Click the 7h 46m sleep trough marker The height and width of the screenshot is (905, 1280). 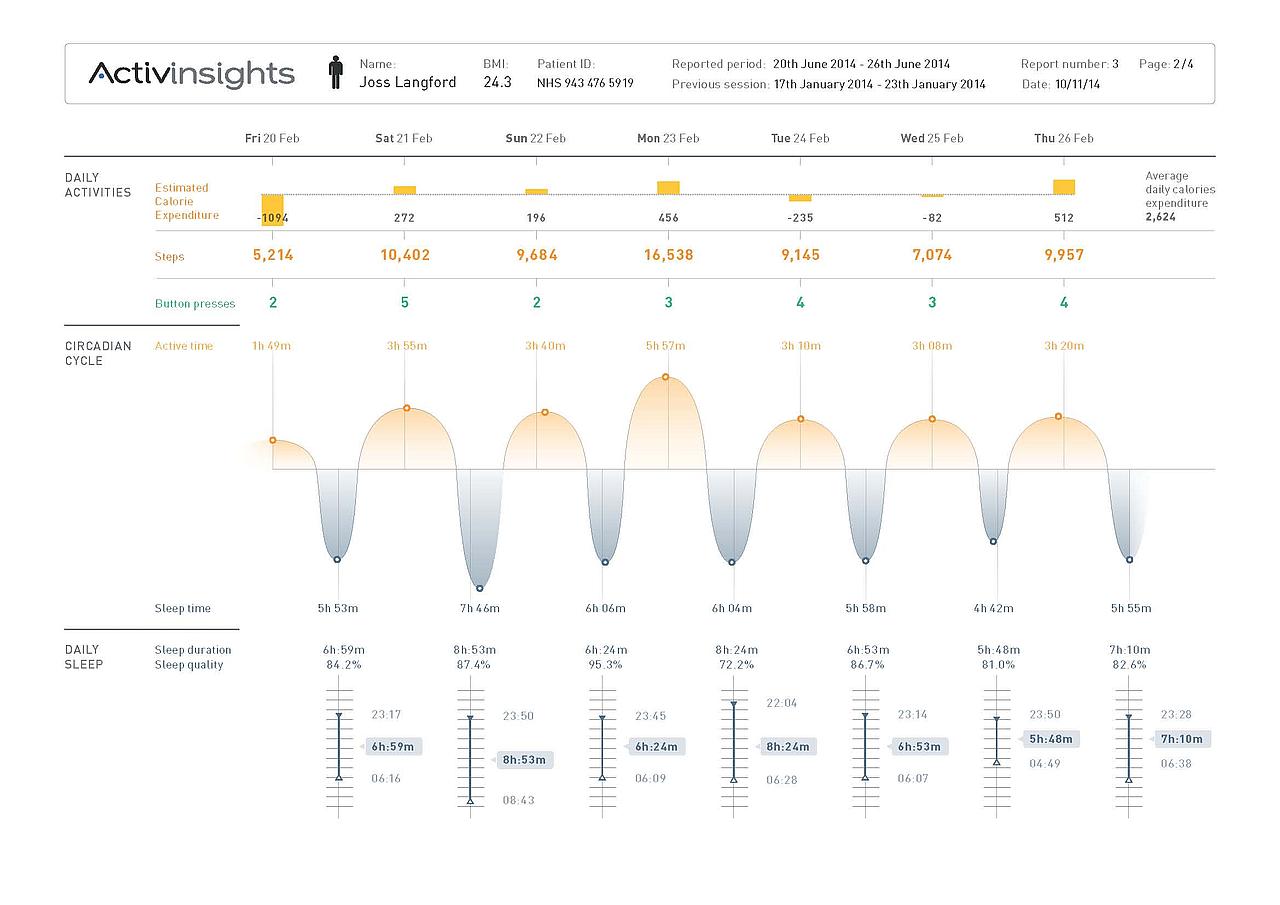(x=480, y=588)
